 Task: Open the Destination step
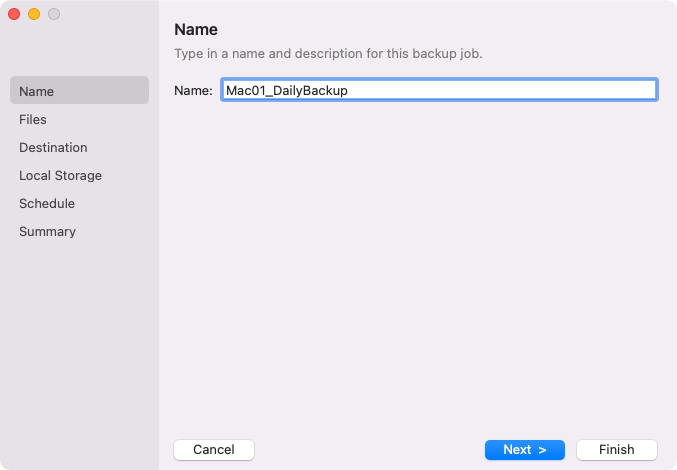tap(53, 147)
